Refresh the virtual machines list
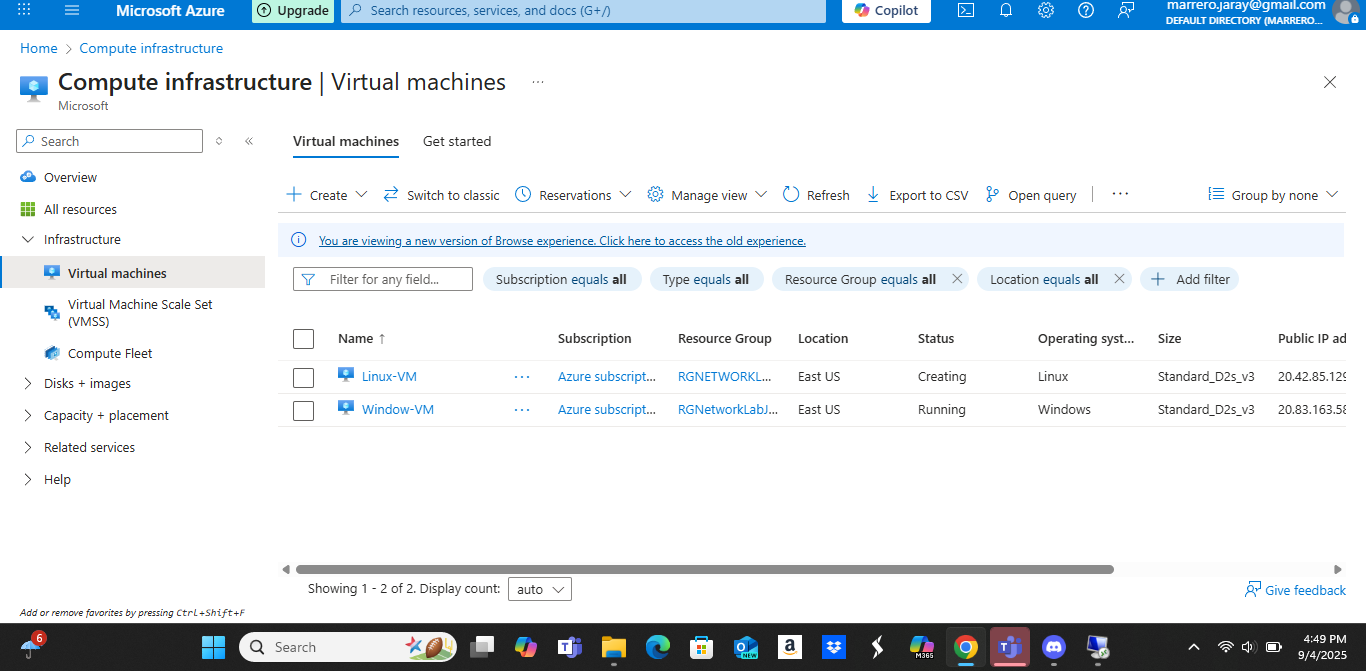Screen dimensions: 1366x671 pyautogui.click(x=816, y=195)
